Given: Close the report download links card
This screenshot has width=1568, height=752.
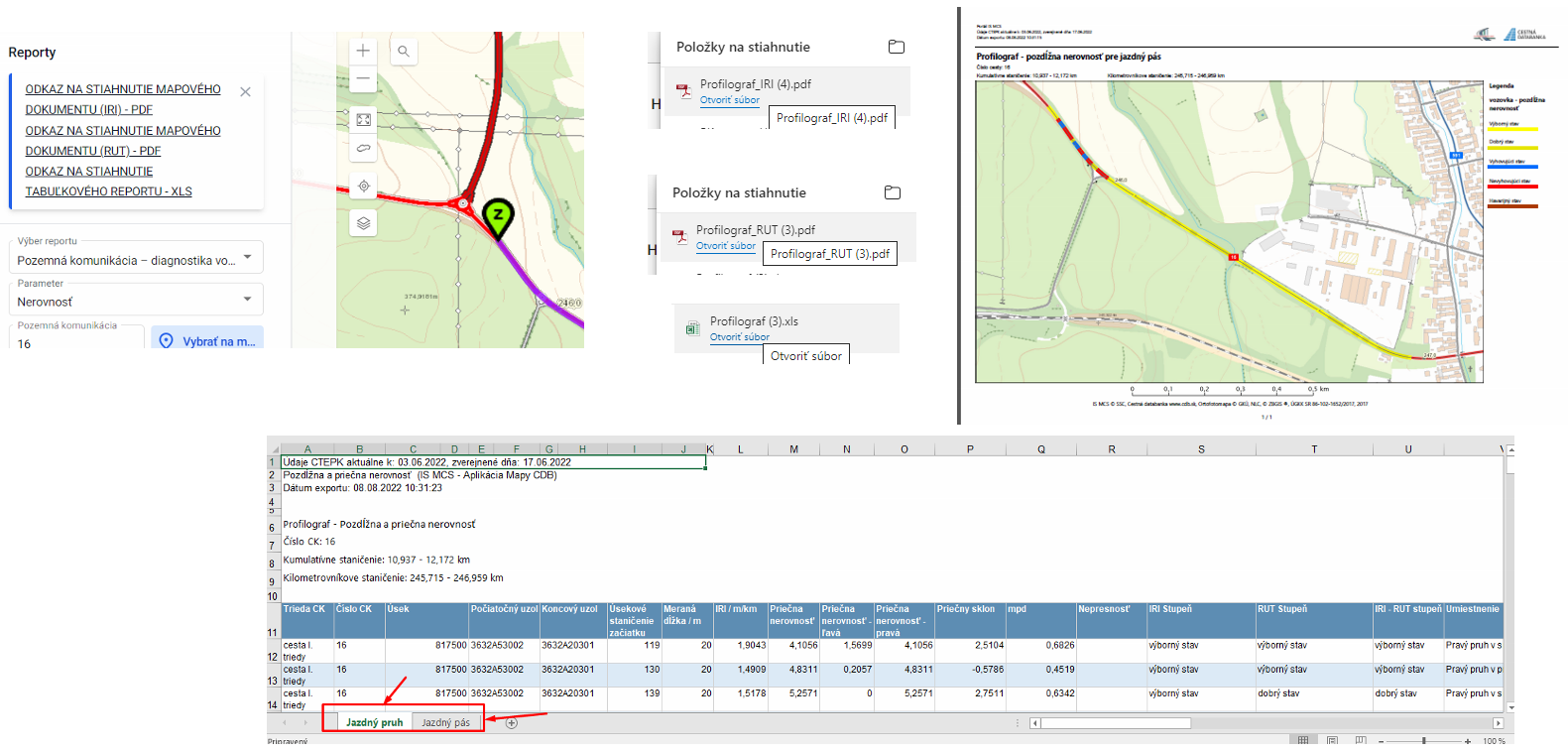Looking at the screenshot, I should tap(245, 92).
